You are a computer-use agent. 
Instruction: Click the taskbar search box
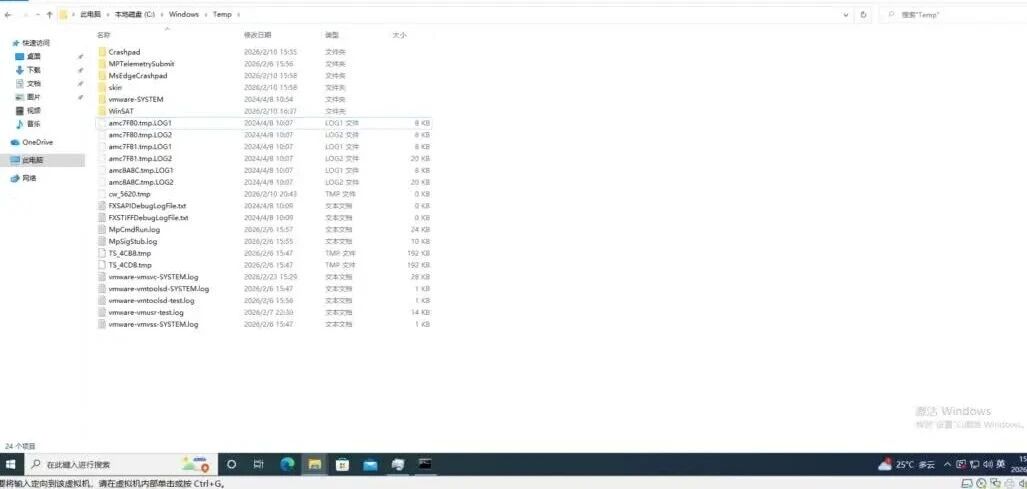[121, 464]
